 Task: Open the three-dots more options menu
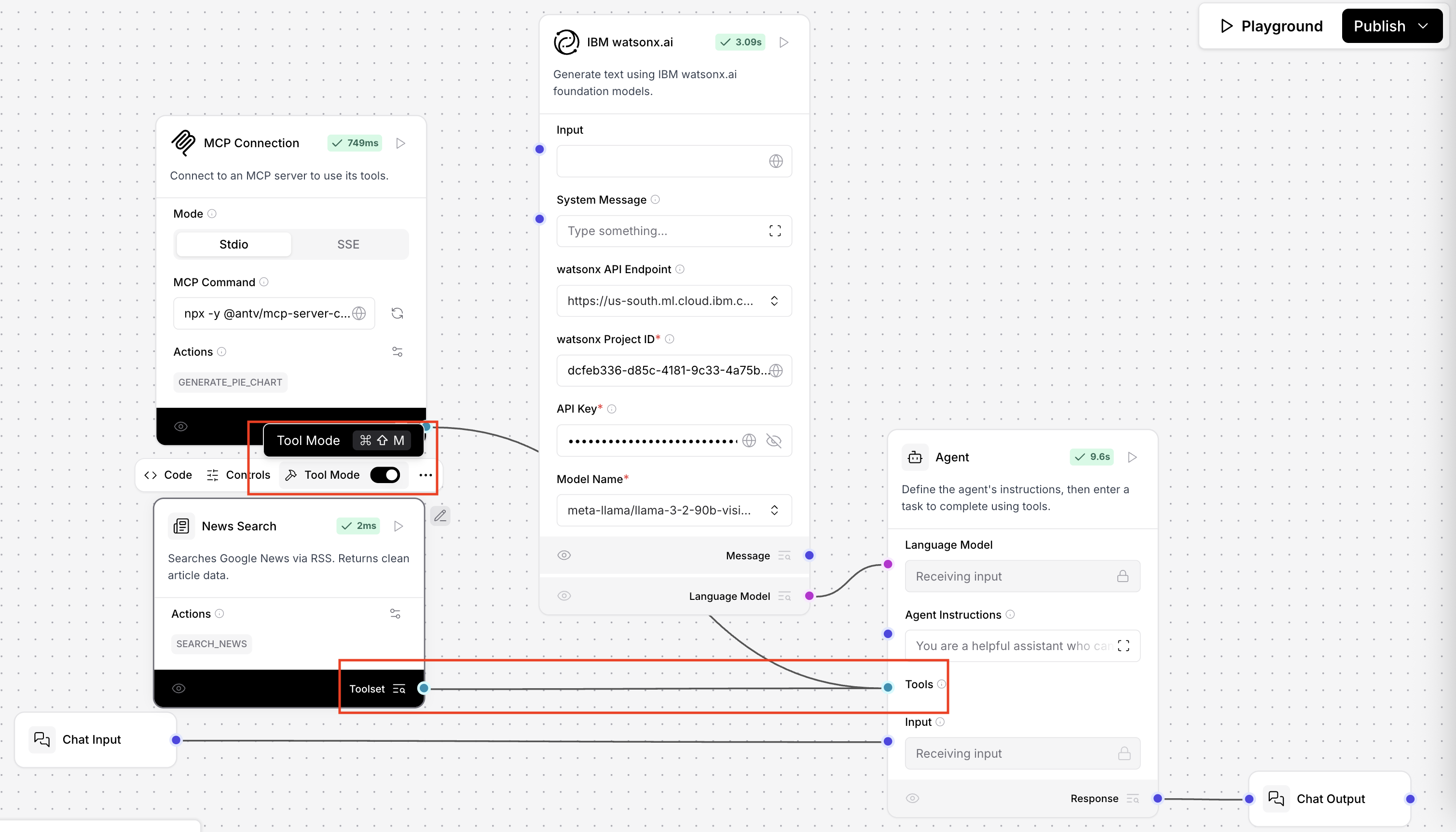click(426, 475)
